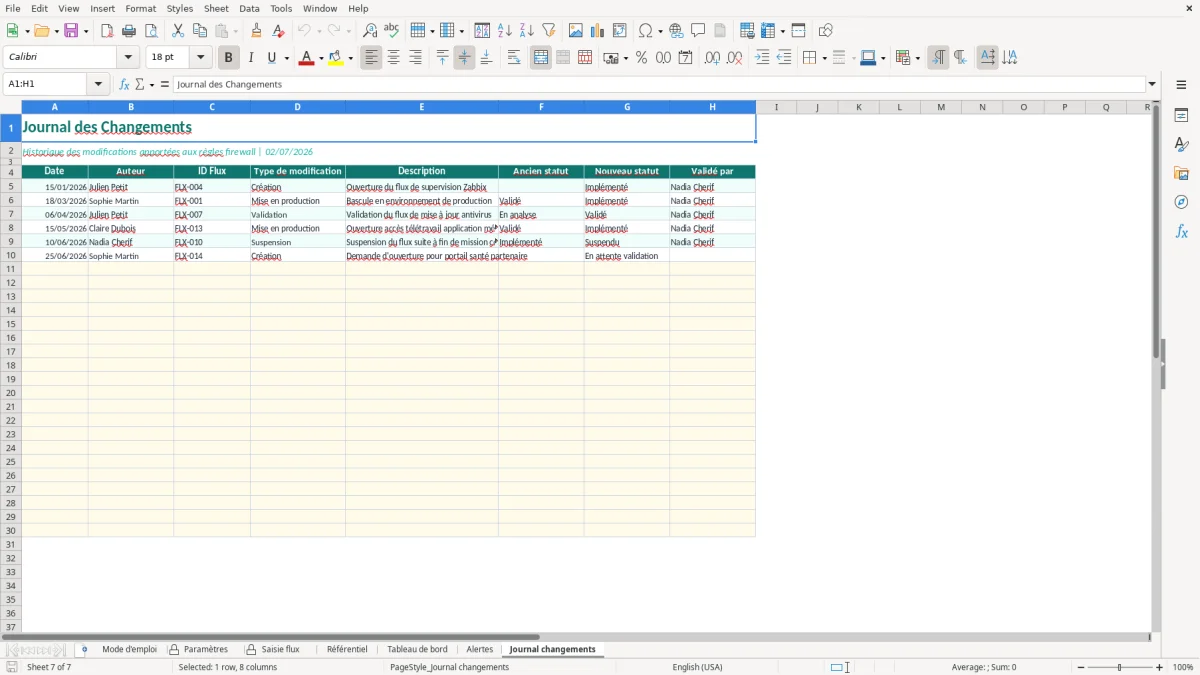
Task: Insert comment speech bubble icon
Action: click(x=699, y=31)
